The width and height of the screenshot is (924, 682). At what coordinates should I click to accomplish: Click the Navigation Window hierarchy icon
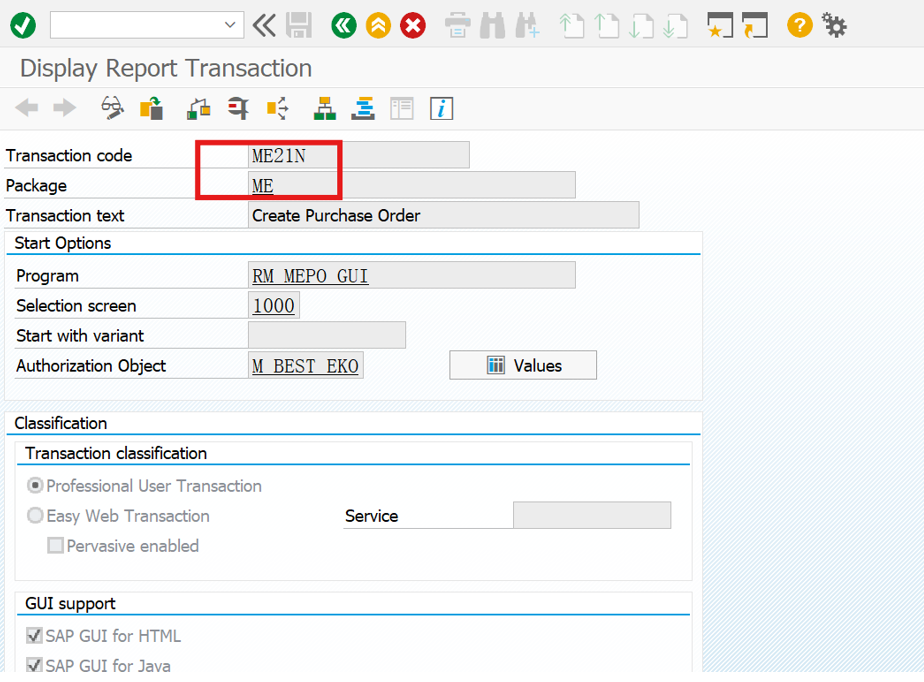325,108
